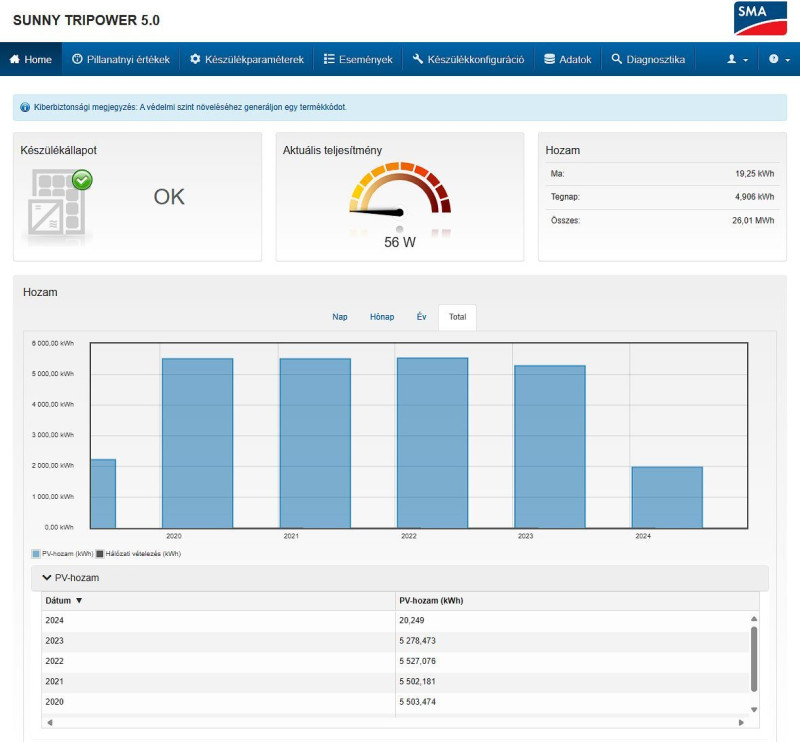Click table scrollbar up arrow
The image size is (800, 742).
754,619
